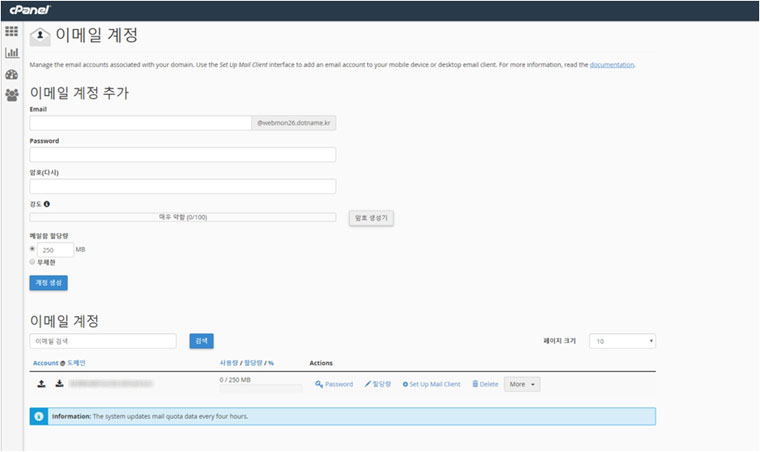This screenshot has height=452, width=760.
Task: Click the 암호 생성기 password generator button
Action: [371, 217]
